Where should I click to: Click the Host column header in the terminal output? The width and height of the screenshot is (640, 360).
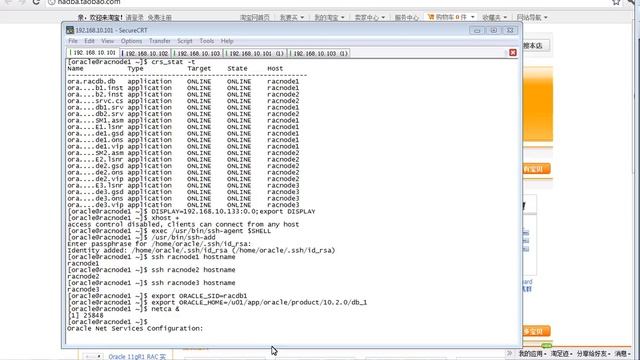(275, 69)
